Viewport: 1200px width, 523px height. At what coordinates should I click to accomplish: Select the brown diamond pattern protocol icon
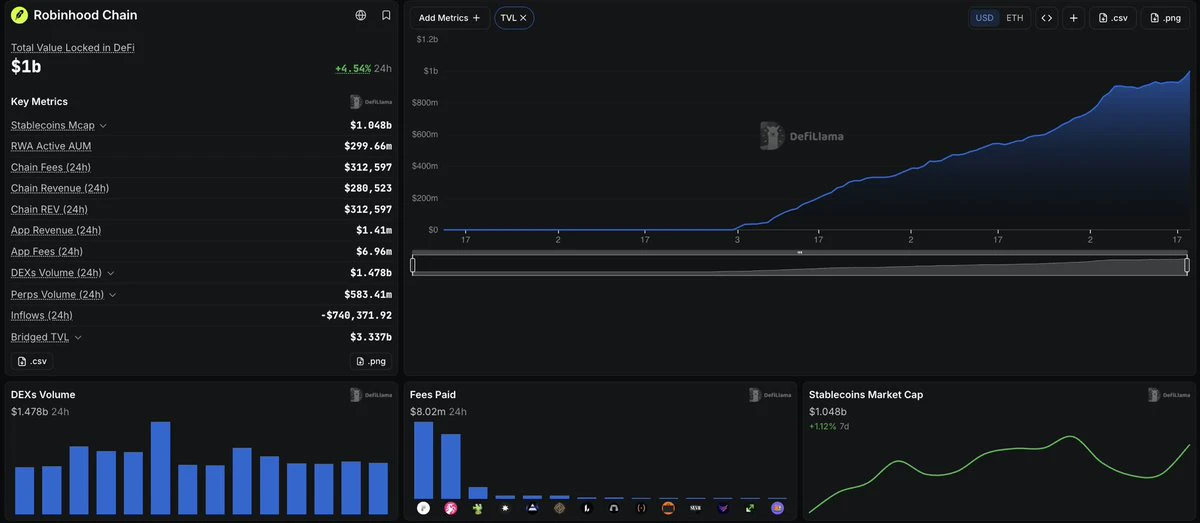coord(559,508)
